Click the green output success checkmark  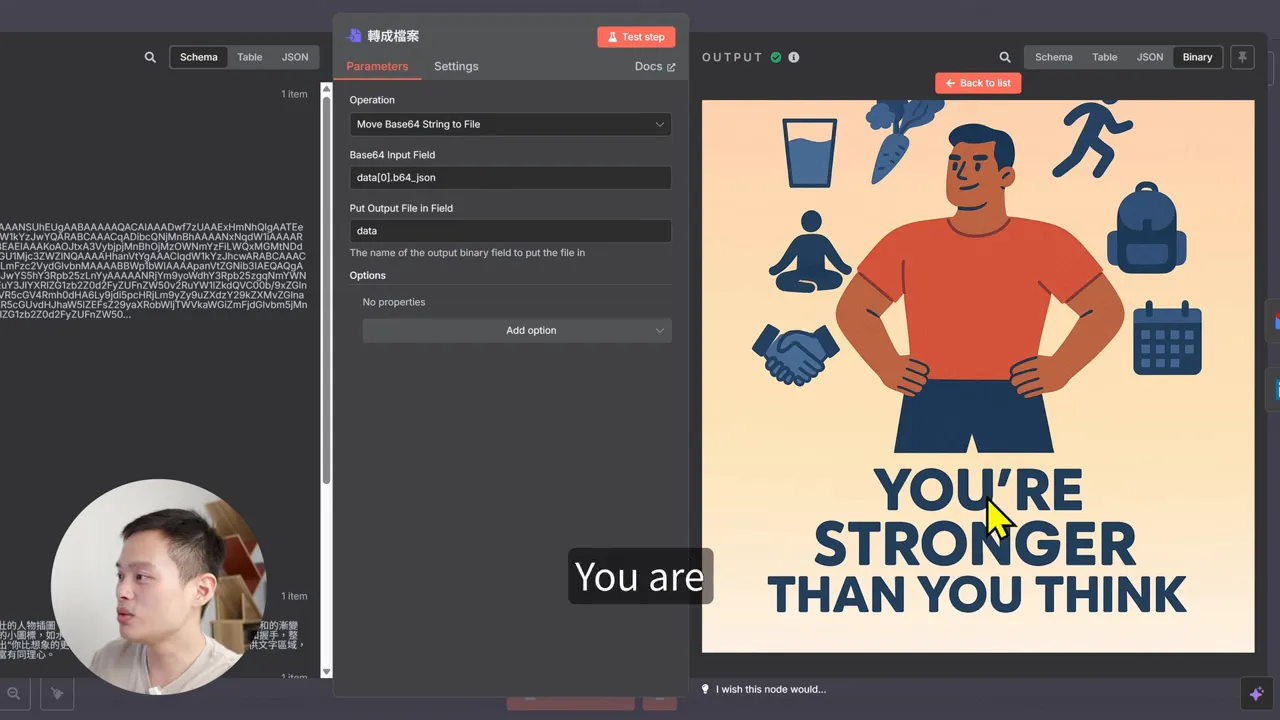775,57
